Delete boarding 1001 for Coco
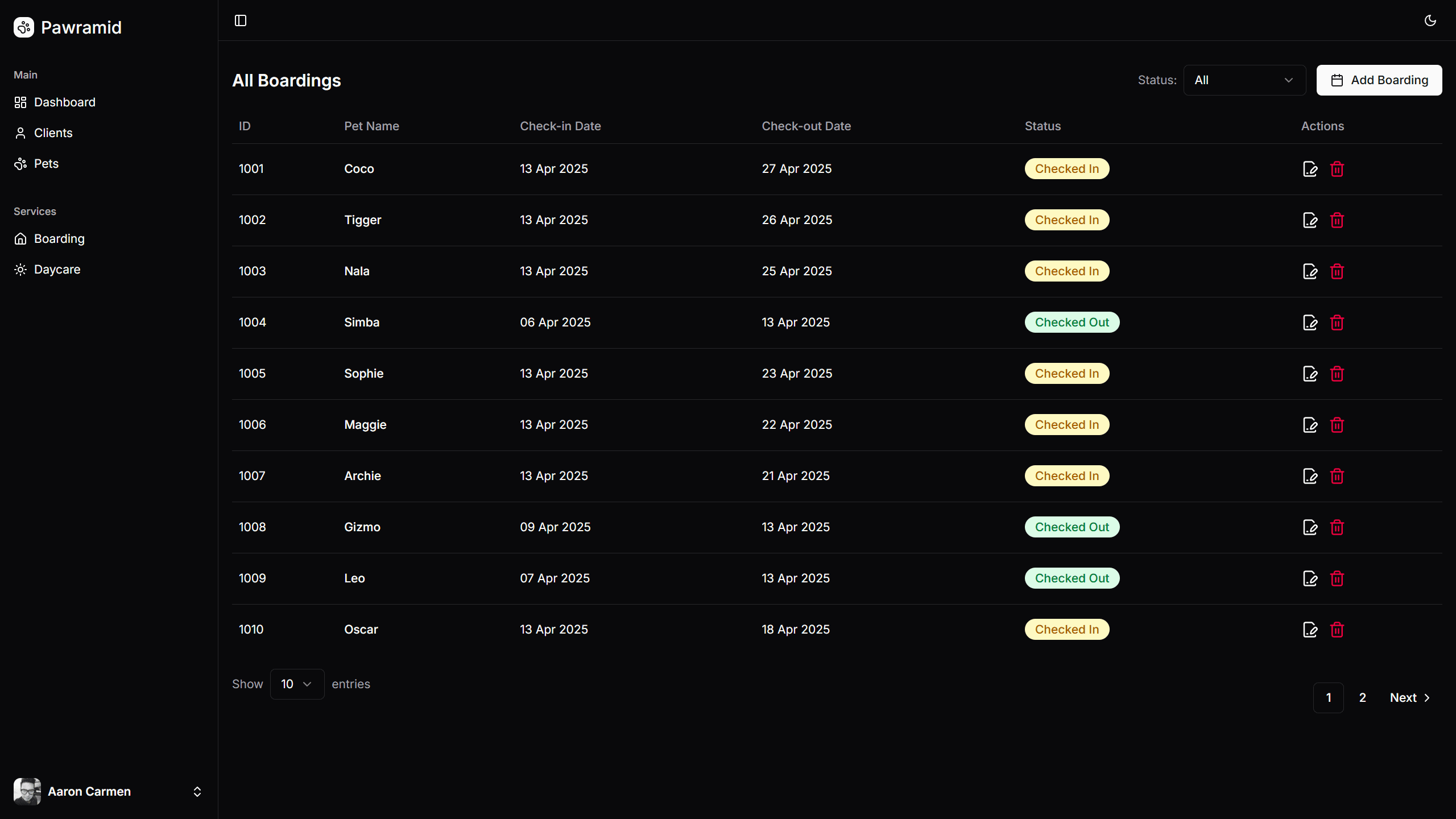This screenshot has width=1456, height=819. point(1337,169)
